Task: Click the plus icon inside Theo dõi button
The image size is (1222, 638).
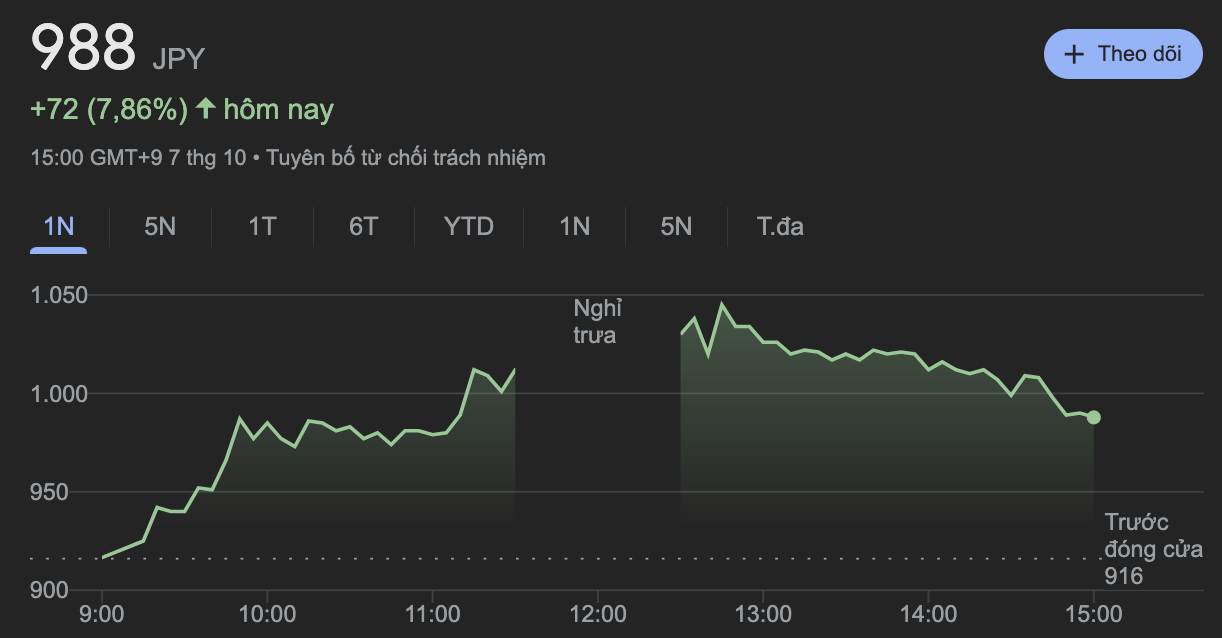Action: 1074,54
